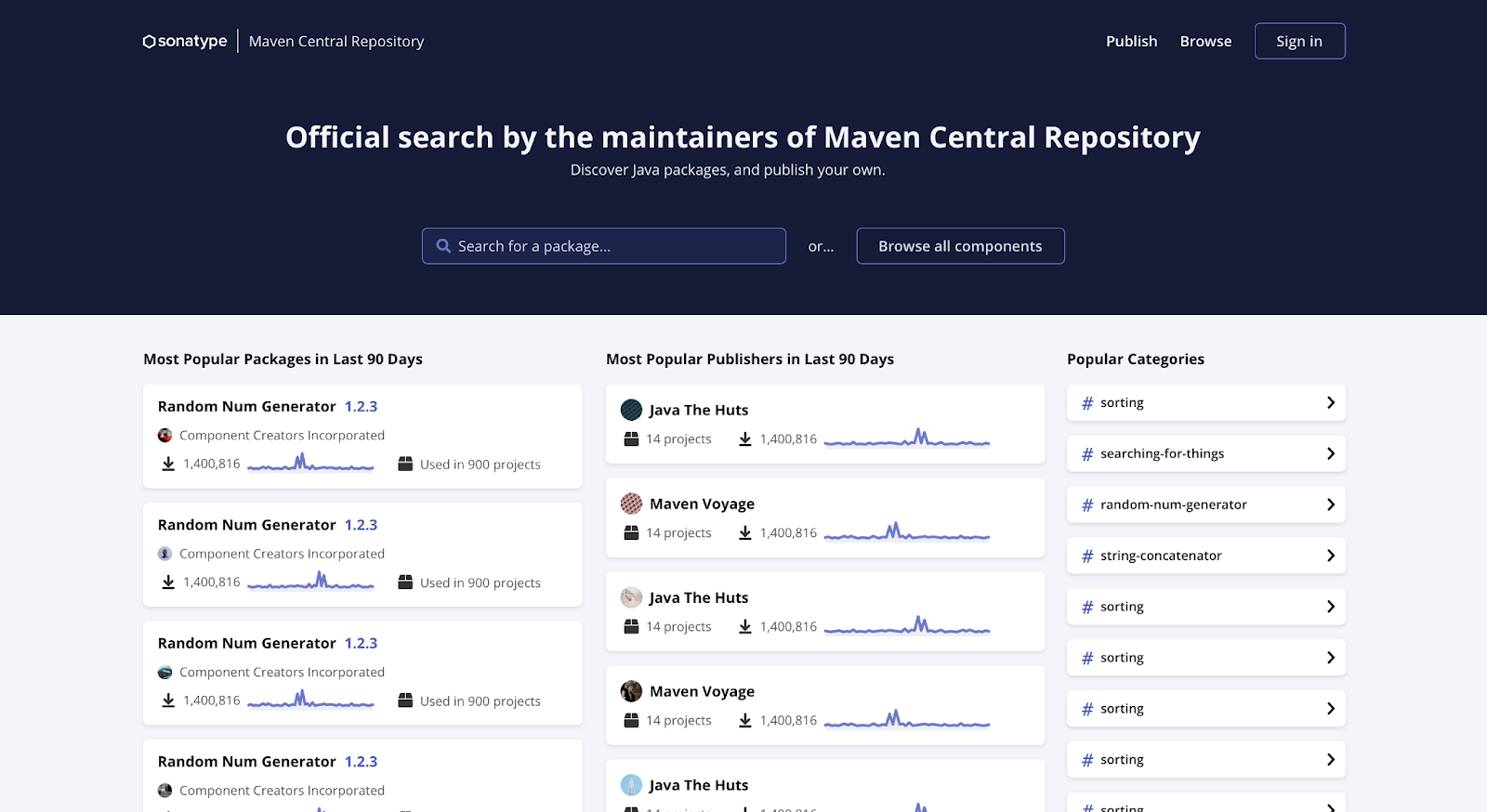
Task: Click first Maven Voyage publisher avatar
Action: pyautogui.click(x=631, y=504)
